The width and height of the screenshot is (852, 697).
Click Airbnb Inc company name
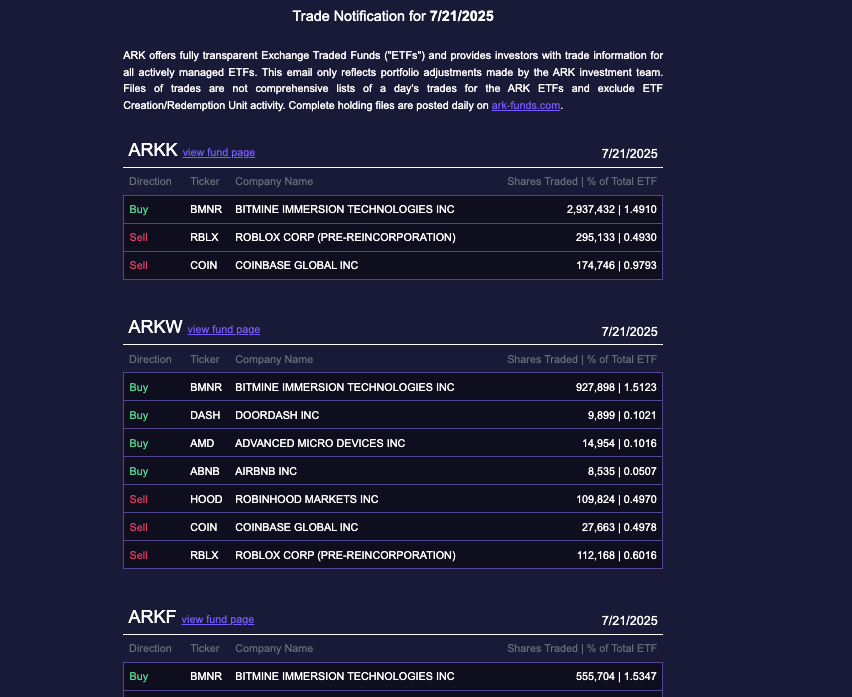coord(266,471)
